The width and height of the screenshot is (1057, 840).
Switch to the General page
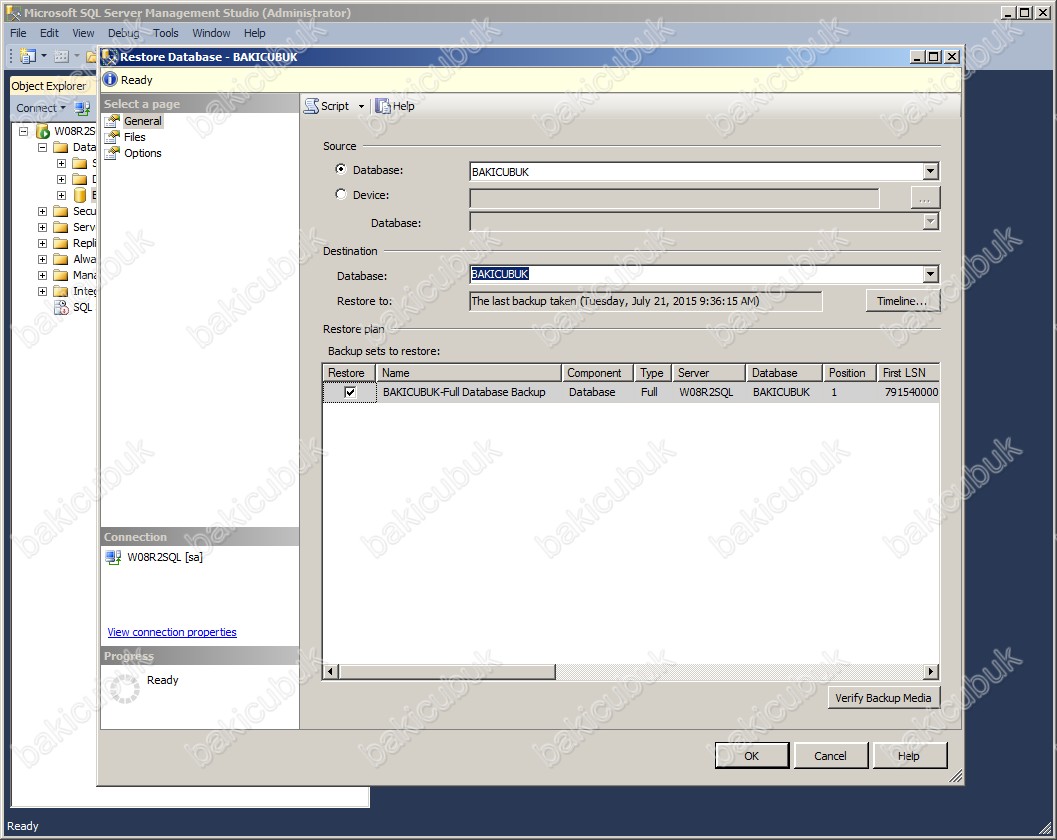[142, 121]
